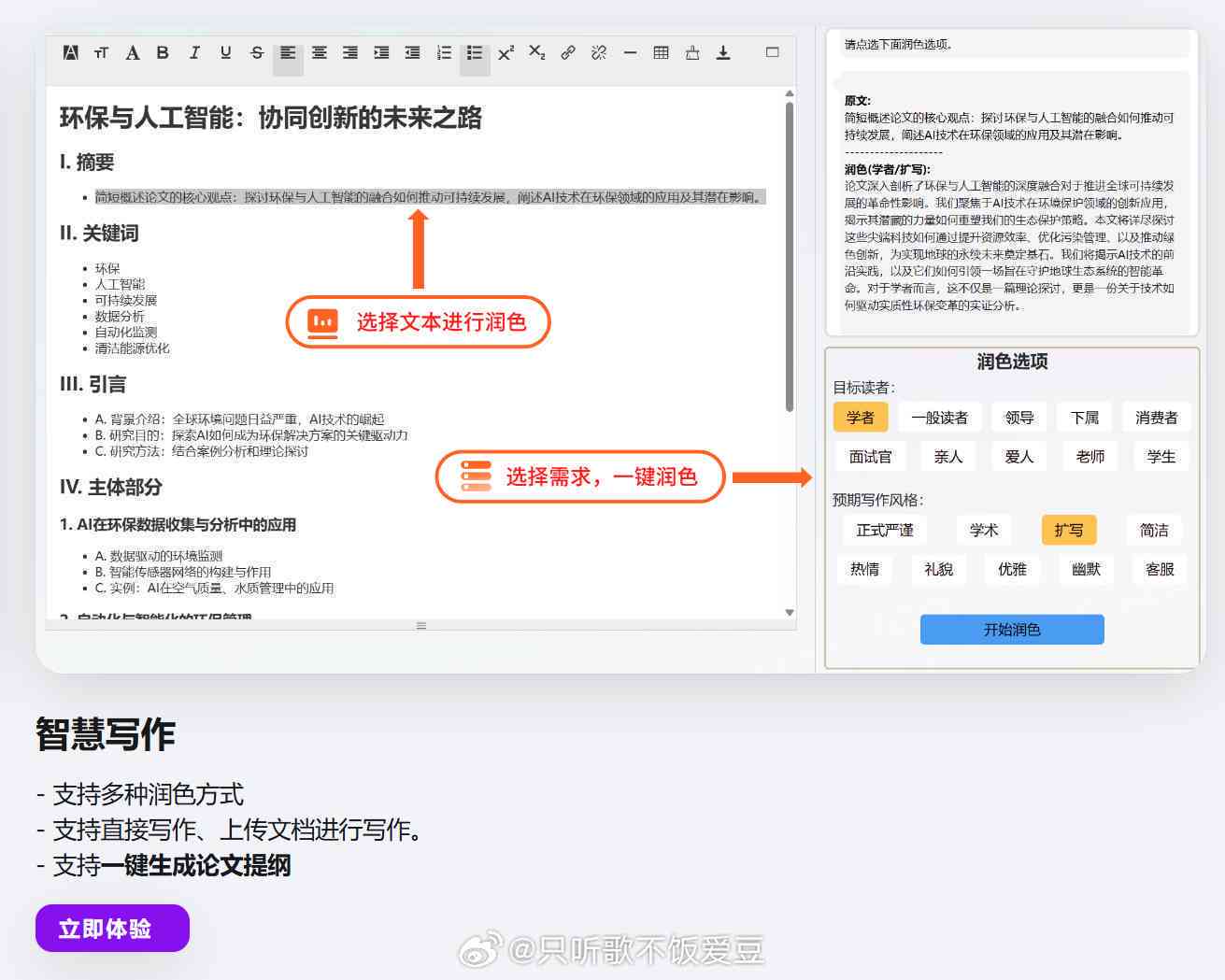Toggle underline formatting
Image resolution: width=1225 pixels, height=980 pixels.
pyautogui.click(x=225, y=53)
